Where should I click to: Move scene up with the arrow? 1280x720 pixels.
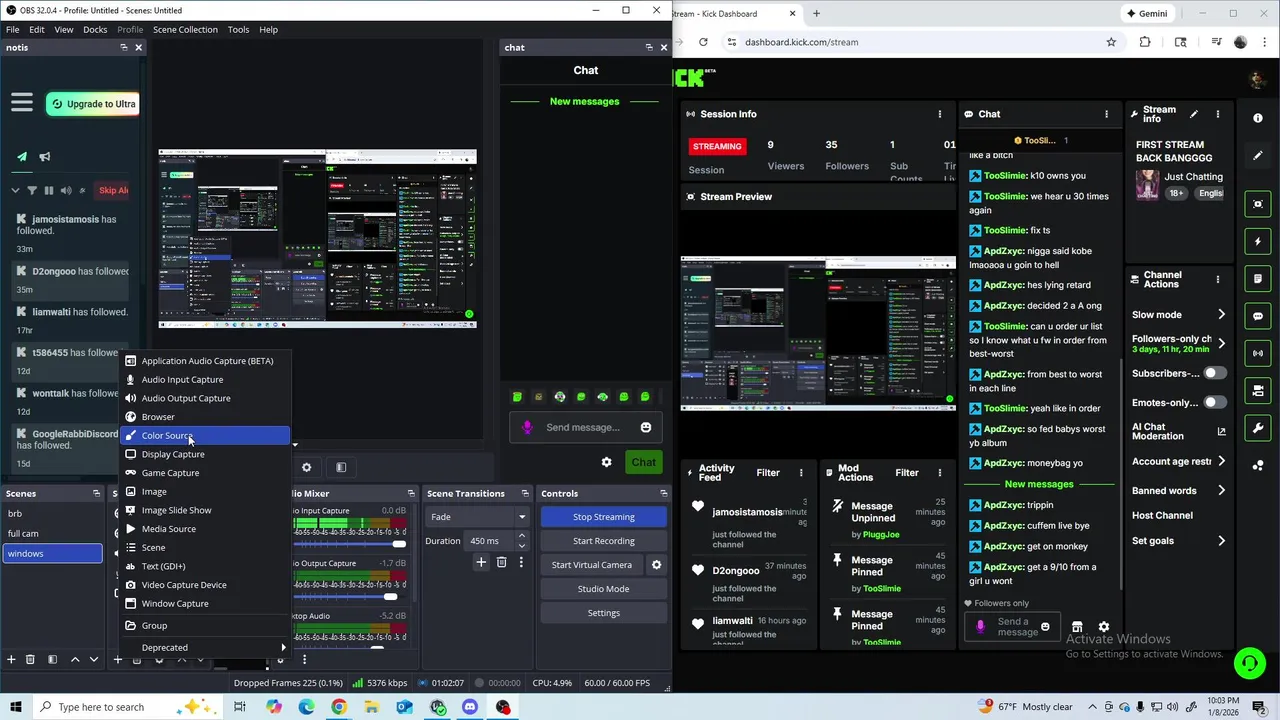pos(77,659)
